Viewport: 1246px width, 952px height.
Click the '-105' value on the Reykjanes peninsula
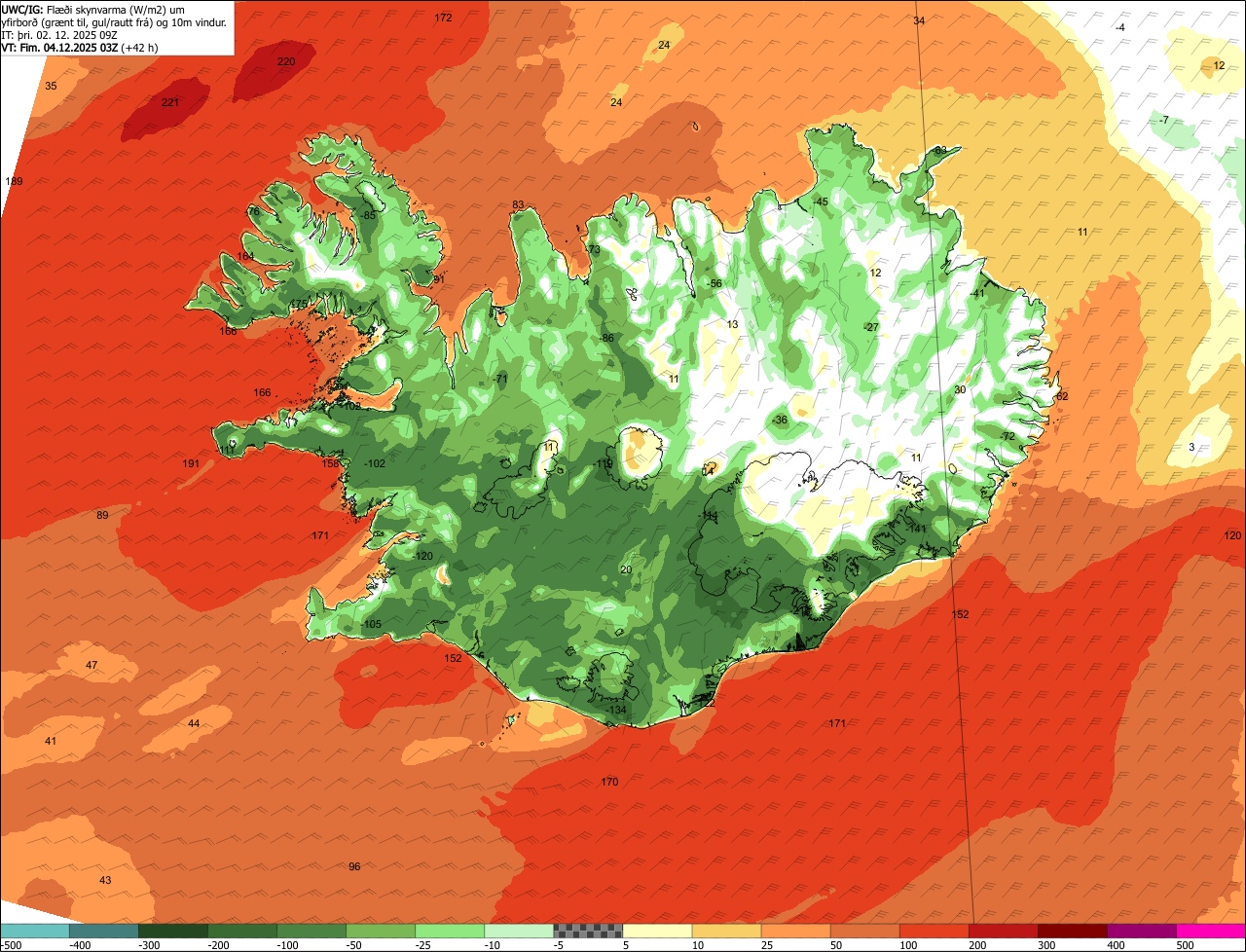[371, 624]
